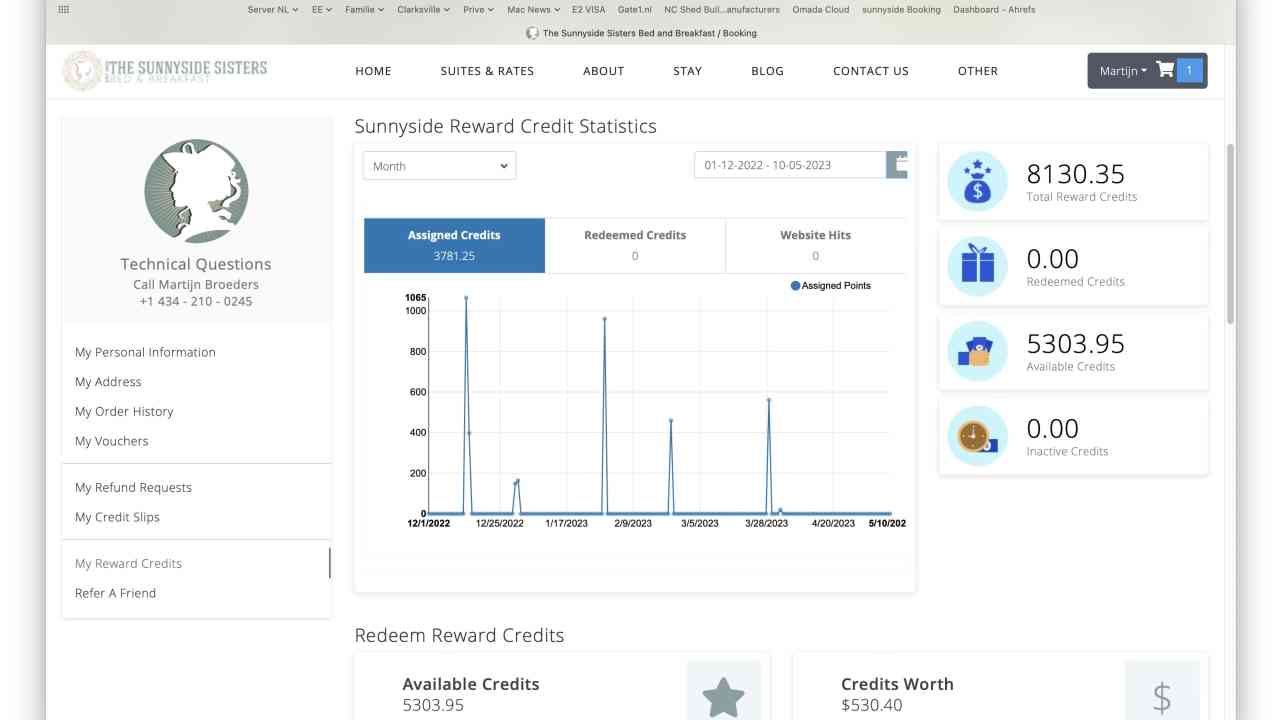Open My Credit Slips link
Viewport: 1280px width, 720px height.
point(117,517)
